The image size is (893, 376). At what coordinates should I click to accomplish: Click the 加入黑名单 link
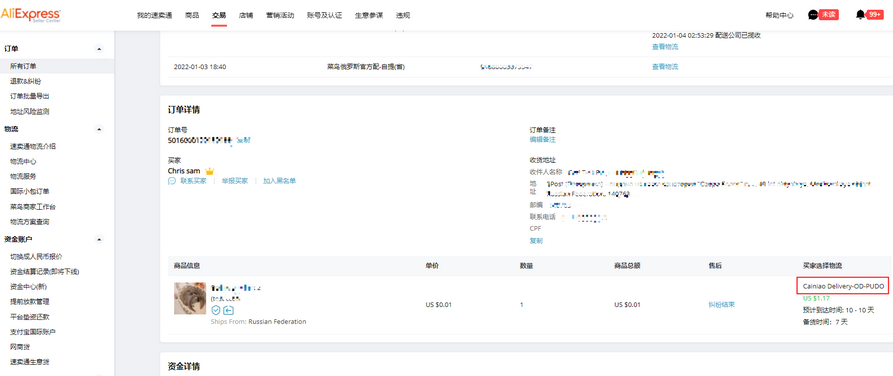click(279, 181)
